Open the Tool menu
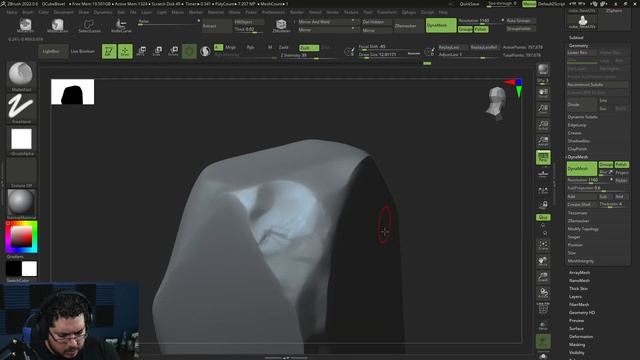 point(368,12)
